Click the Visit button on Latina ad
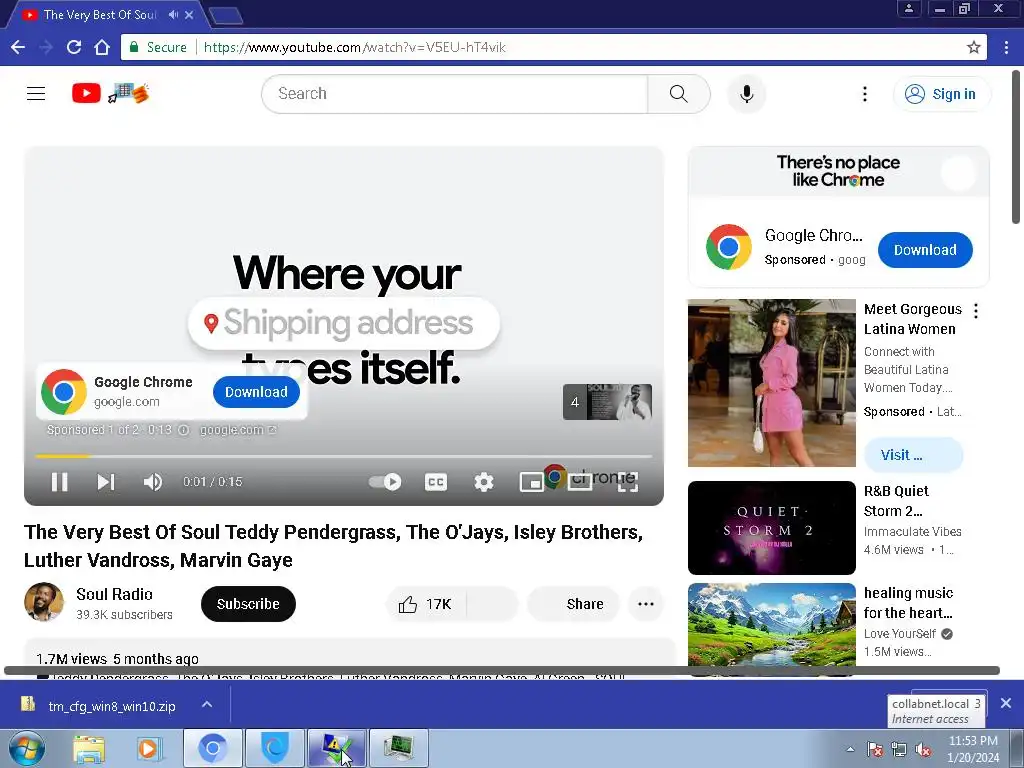The width and height of the screenshot is (1024, 768). [913, 455]
